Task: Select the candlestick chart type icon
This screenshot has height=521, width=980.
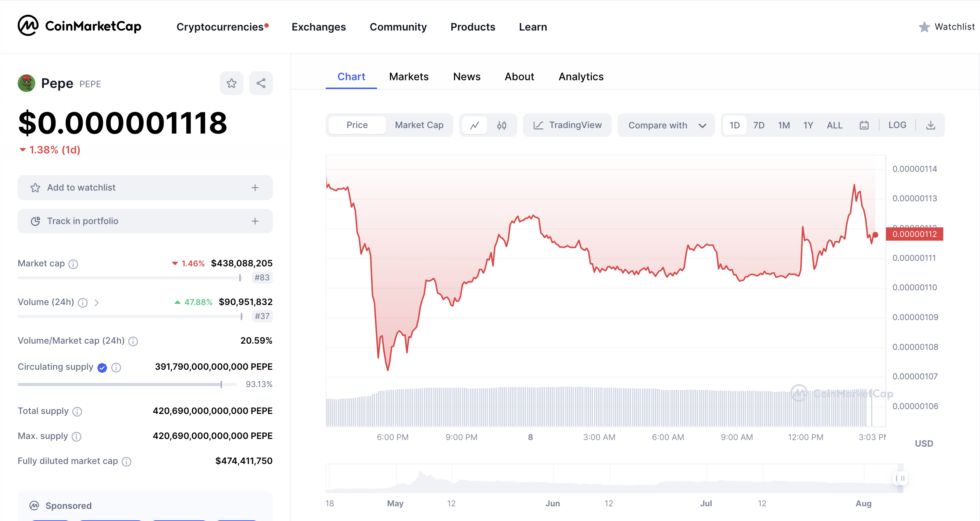Action: pos(501,125)
